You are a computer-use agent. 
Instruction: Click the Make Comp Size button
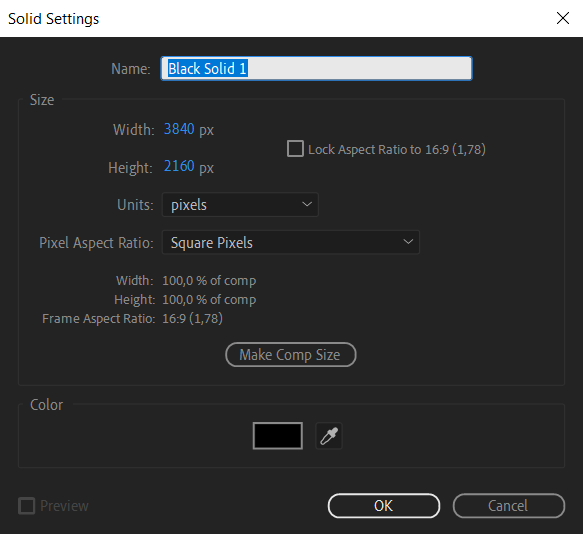click(x=291, y=355)
